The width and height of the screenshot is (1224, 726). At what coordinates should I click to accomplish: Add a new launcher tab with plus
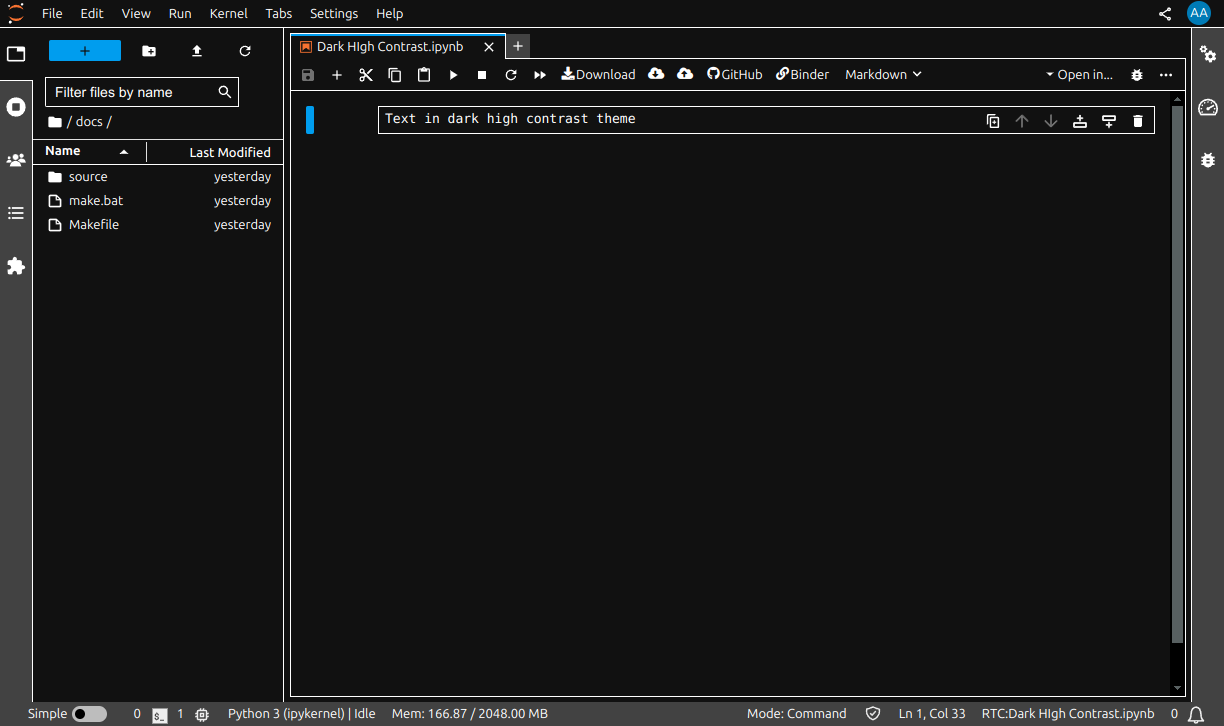point(517,46)
